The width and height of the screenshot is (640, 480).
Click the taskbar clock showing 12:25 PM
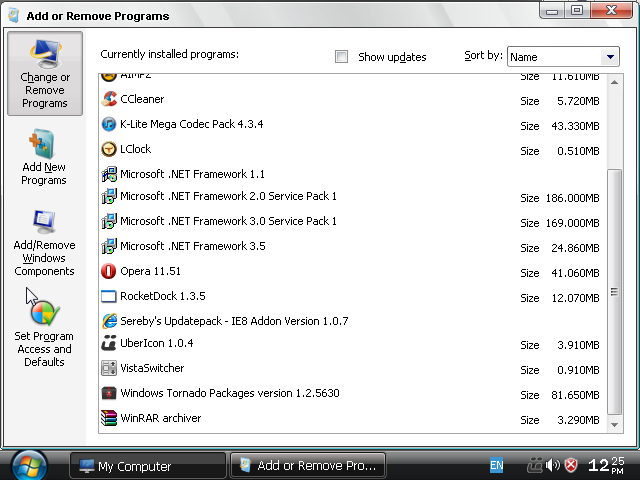(606, 465)
